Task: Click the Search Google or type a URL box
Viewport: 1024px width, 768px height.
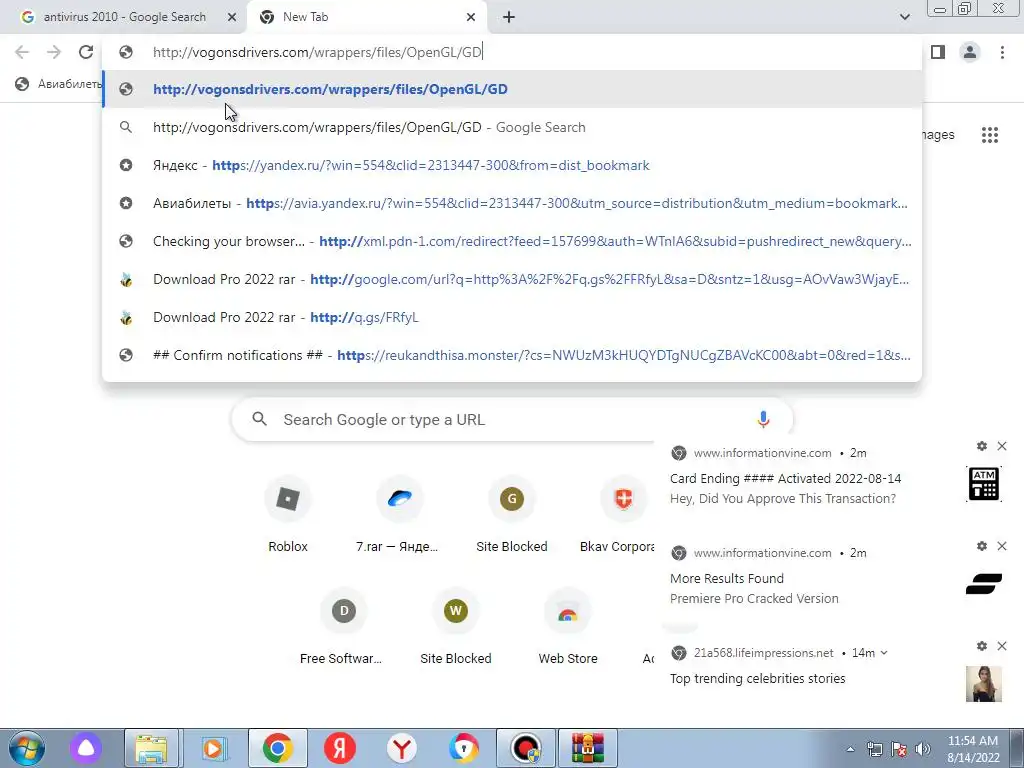Action: tap(512, 419)
